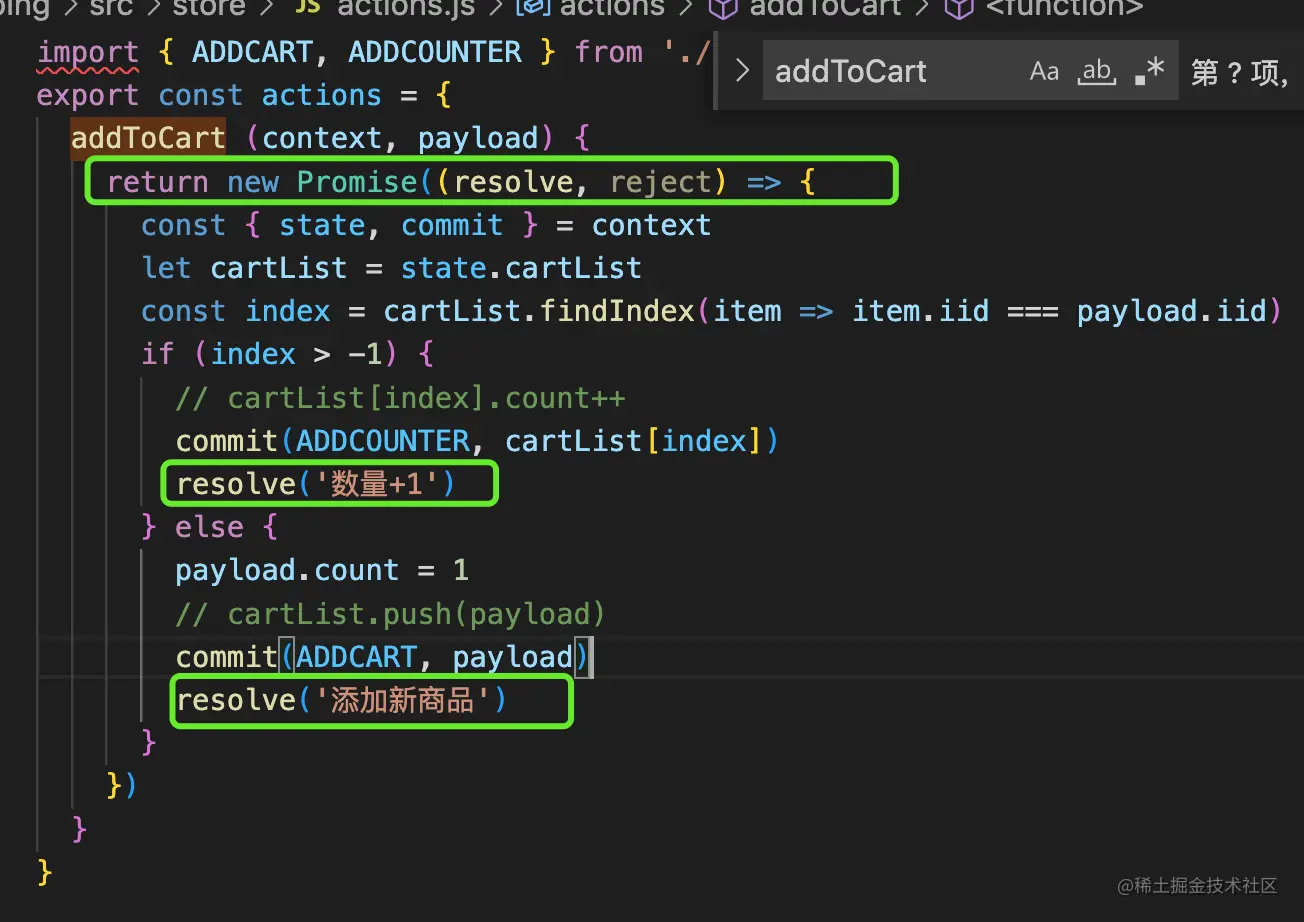Screen dimensions: 1304x922
Task: Click the cube icon before addToCart breadcrumb
Action: [724, 8]
